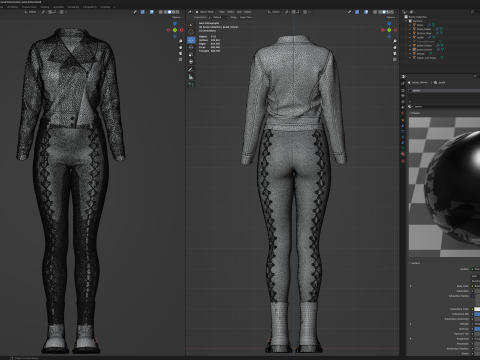Toggle overlays in left viewport header
Image resolution: width=480 pixels, height=360 pixels.
(152, 12)
